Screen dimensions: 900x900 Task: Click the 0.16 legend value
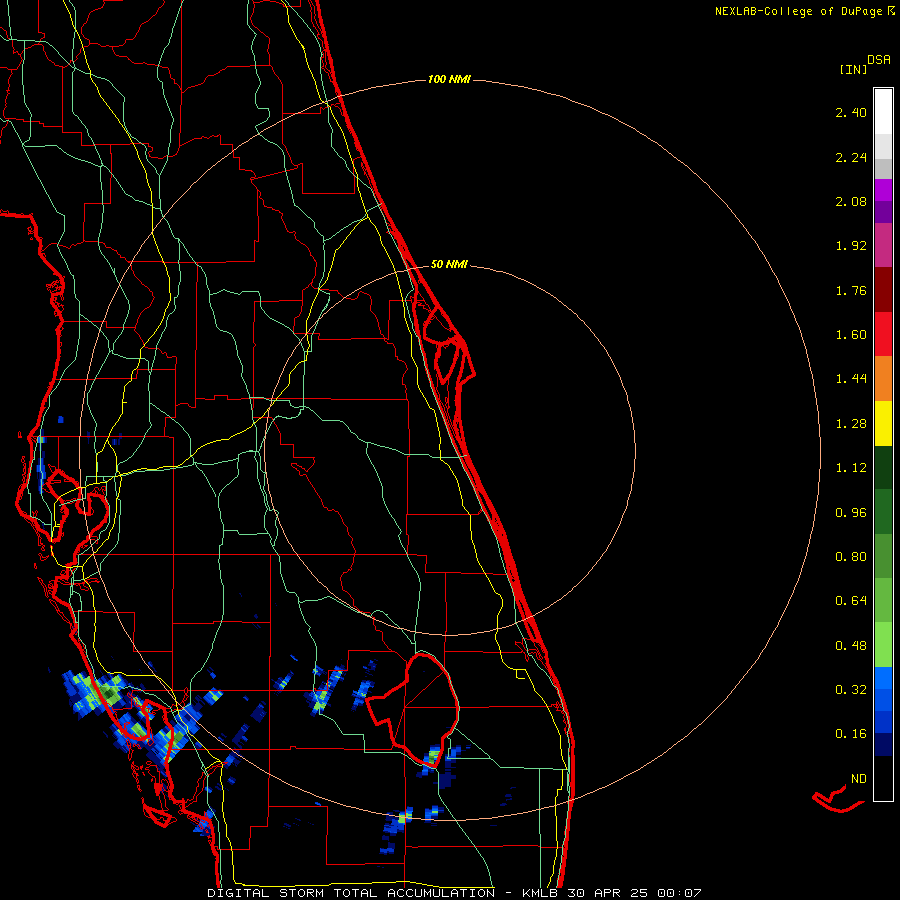pyautogui.click(x=851, y=734)
